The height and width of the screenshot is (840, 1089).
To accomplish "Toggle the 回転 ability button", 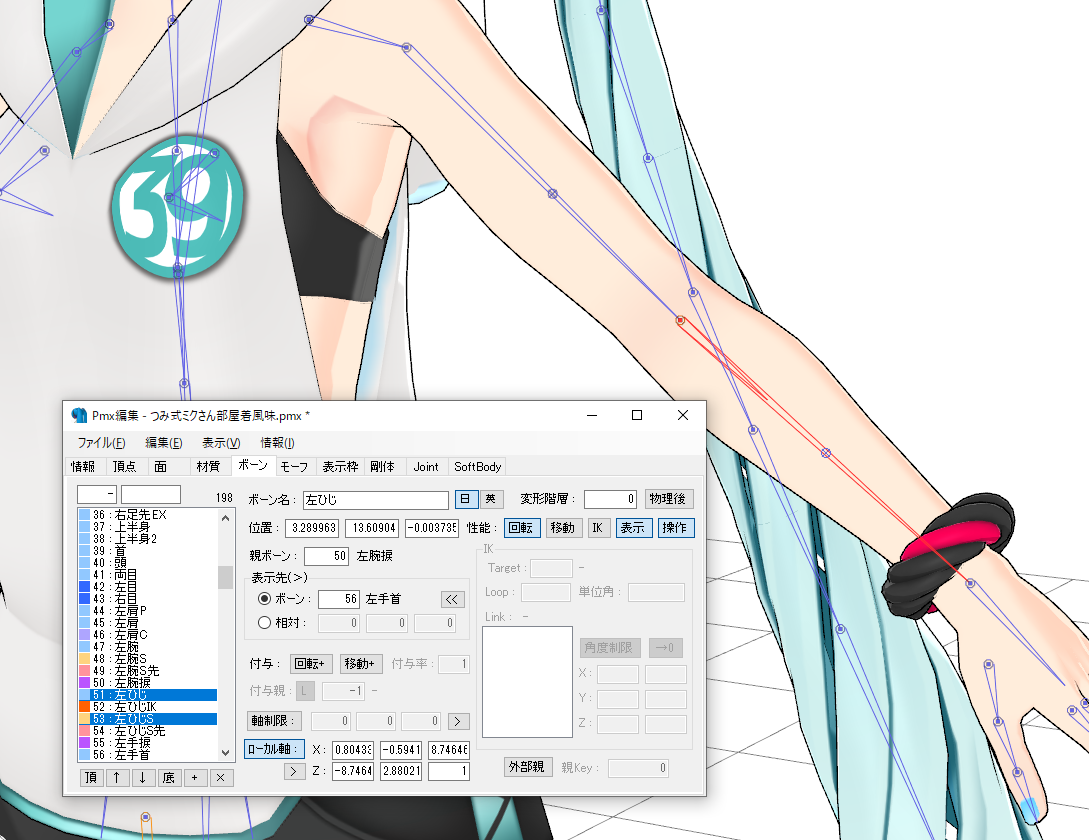I will click(522, 528).
